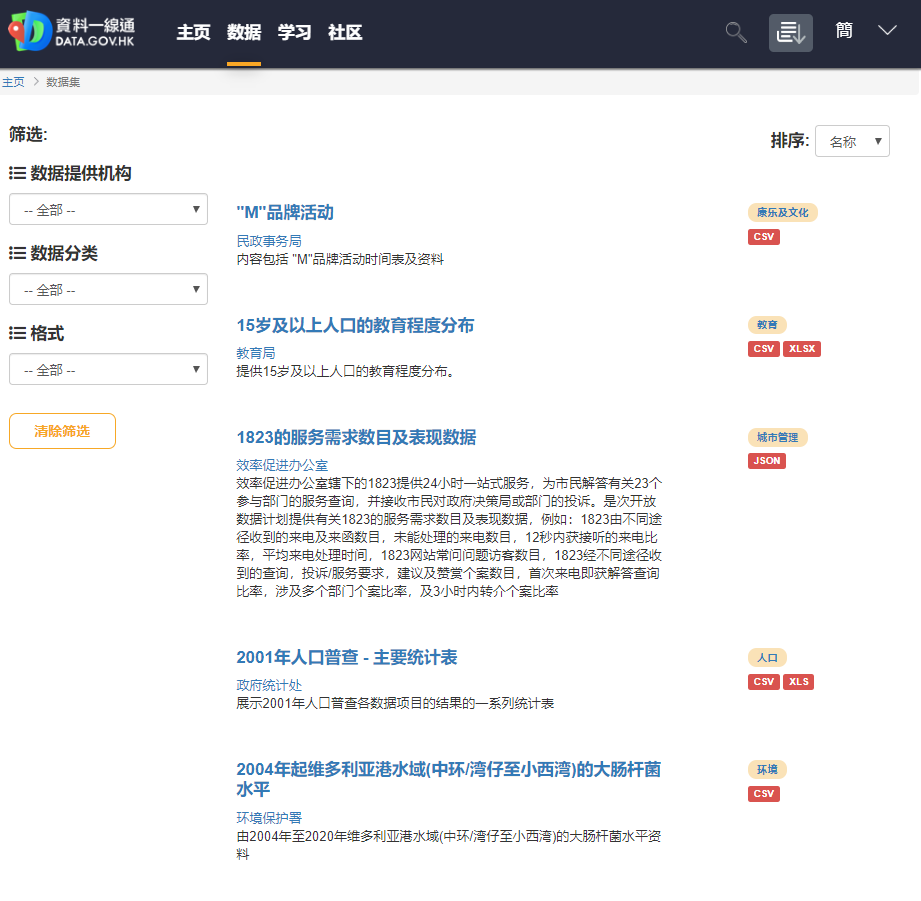Click description 展示2001年人口普查各数据项目的结果的一系列统计表

click(395, 703)
